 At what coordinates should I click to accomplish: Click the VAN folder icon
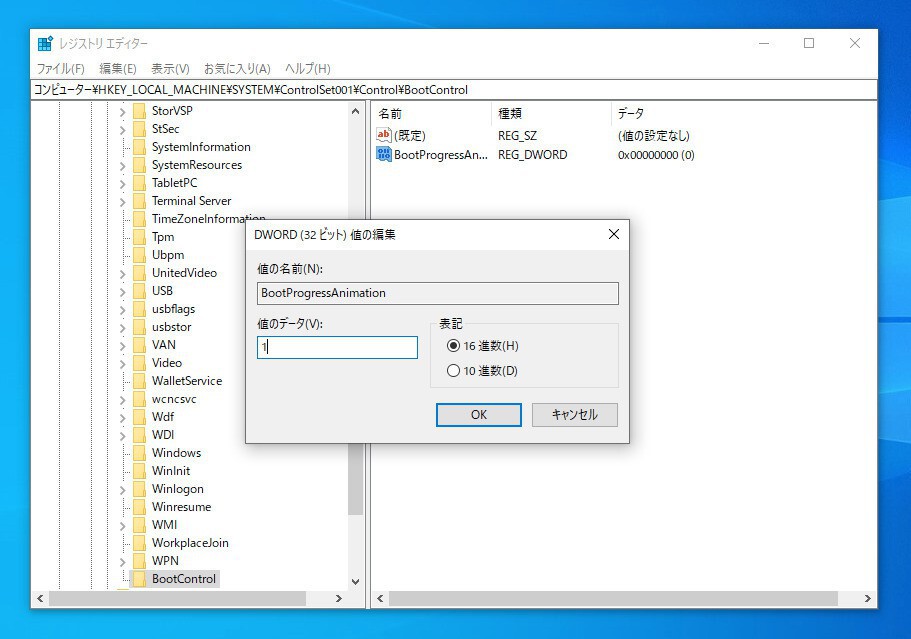click(x=139, y=345)
